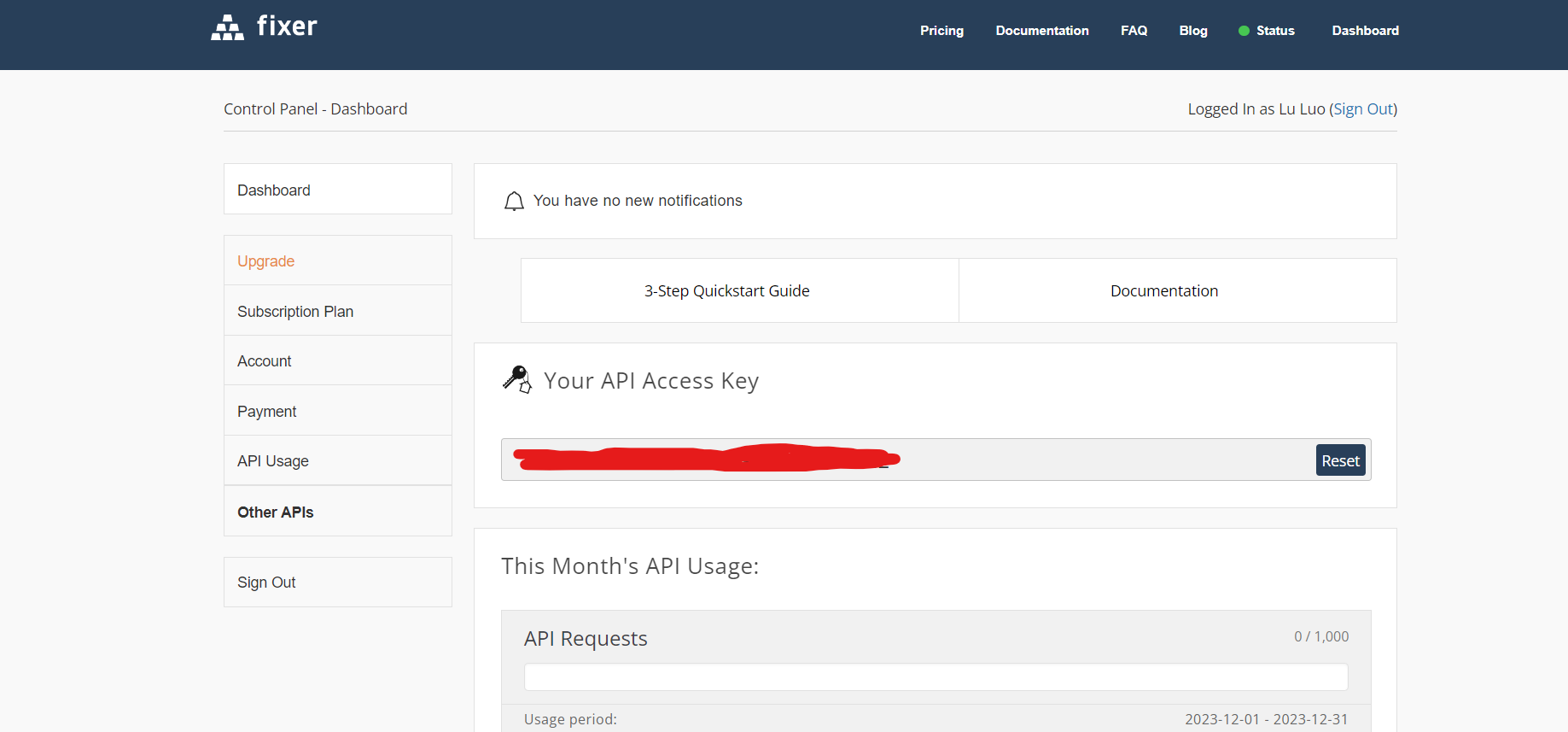
Task: Click the green Status indicator dot
Action: pos(1244,31)
